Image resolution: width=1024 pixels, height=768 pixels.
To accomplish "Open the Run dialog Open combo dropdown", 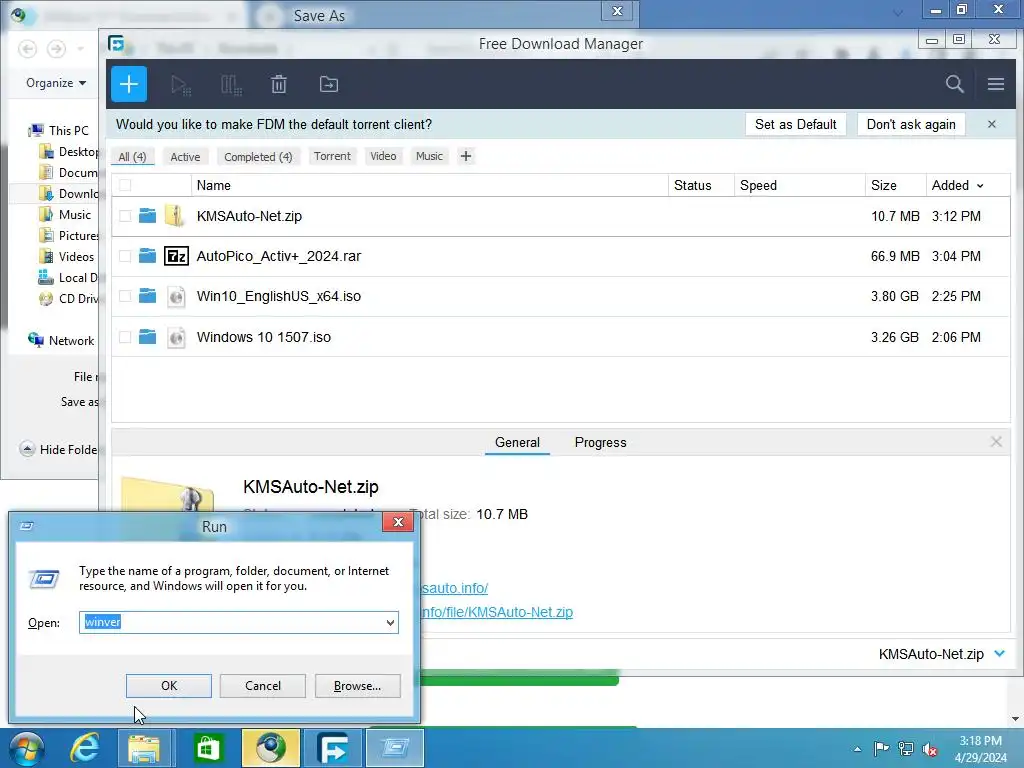I will pyautogui.click(x=390, y=622).
